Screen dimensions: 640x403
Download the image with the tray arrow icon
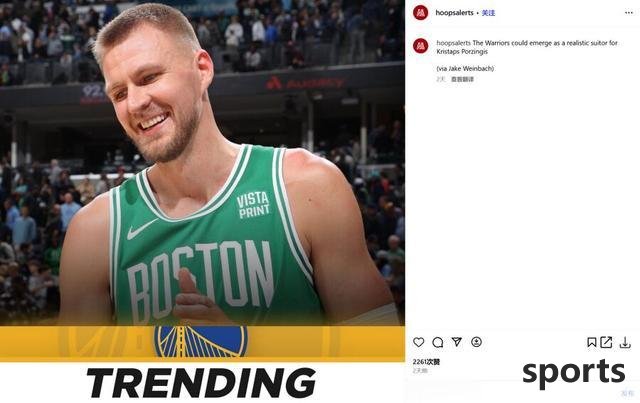click(x=625, y=342)
